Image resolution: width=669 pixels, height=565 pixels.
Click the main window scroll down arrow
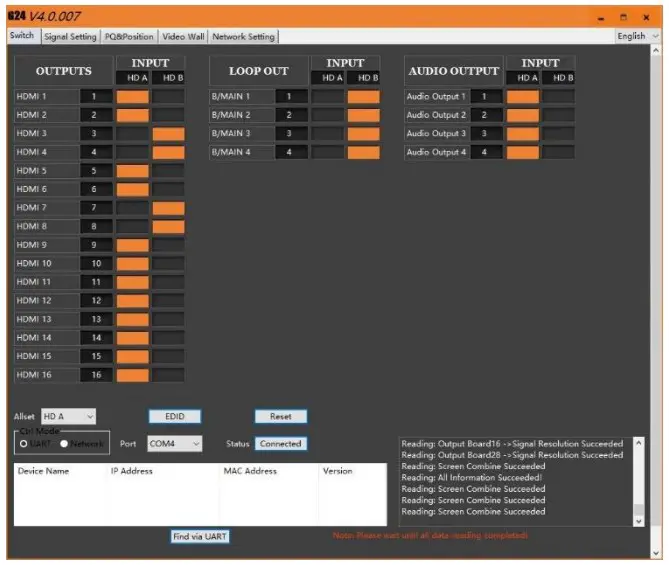tap(656, 553)
